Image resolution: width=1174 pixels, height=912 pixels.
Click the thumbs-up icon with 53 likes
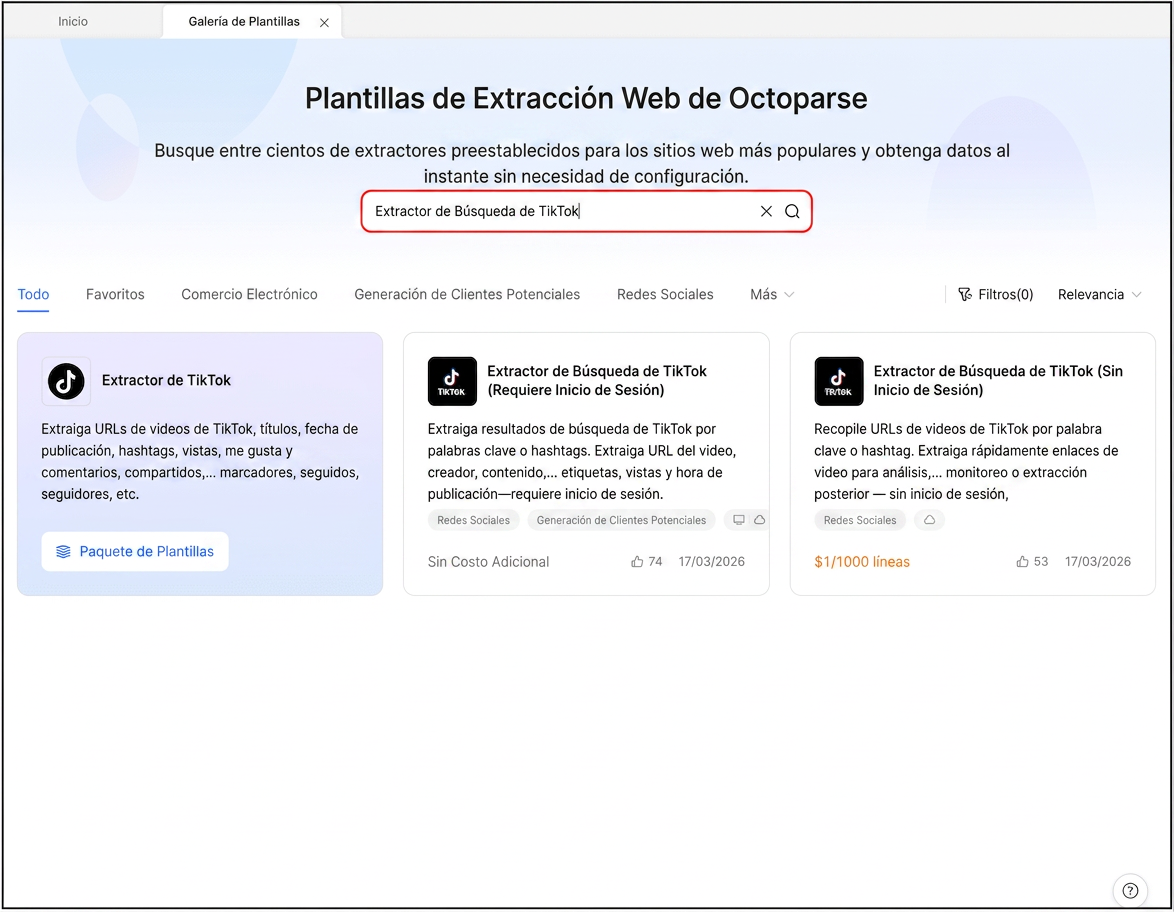(1022, 562)
